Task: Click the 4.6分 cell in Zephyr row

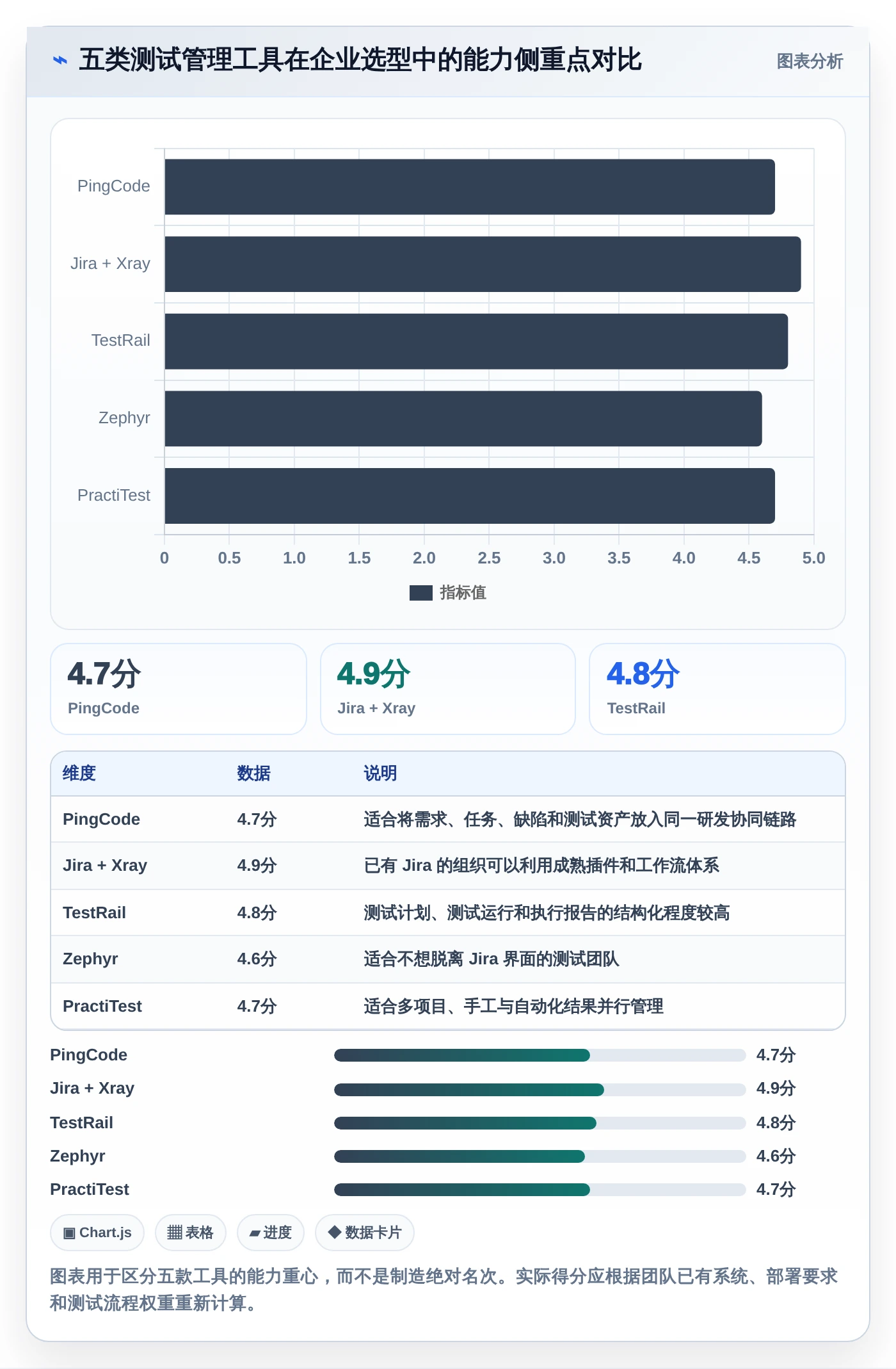Action: pyautogui.click(x=257, y=959)
